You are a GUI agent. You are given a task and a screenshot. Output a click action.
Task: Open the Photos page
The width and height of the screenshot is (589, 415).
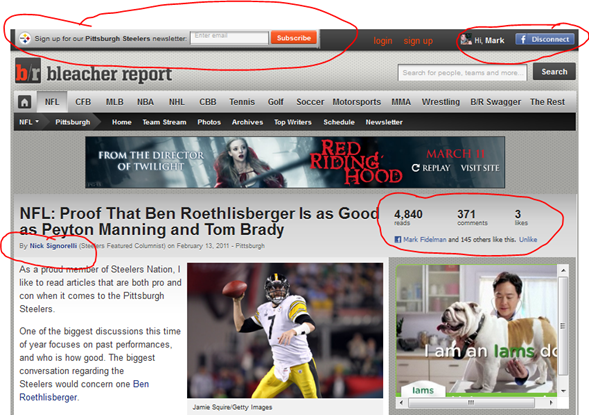tap(209, 122)
